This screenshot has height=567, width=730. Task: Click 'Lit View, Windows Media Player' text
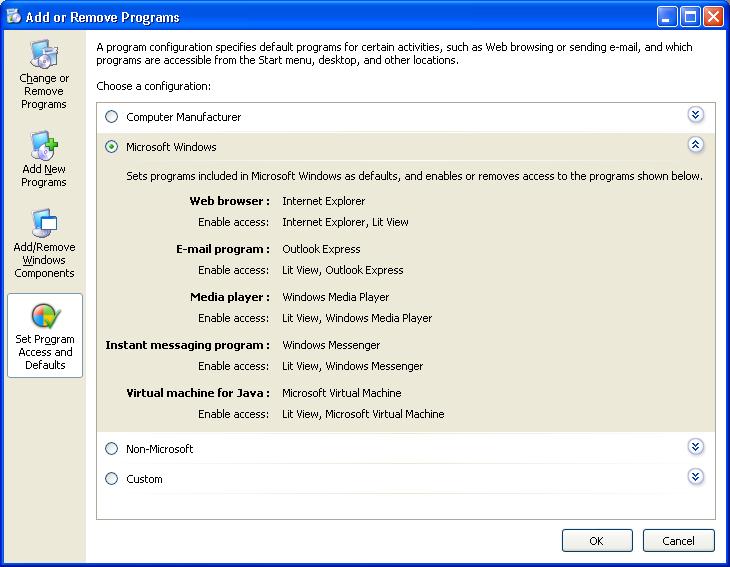pyautogui.click(x=357, y=318)
